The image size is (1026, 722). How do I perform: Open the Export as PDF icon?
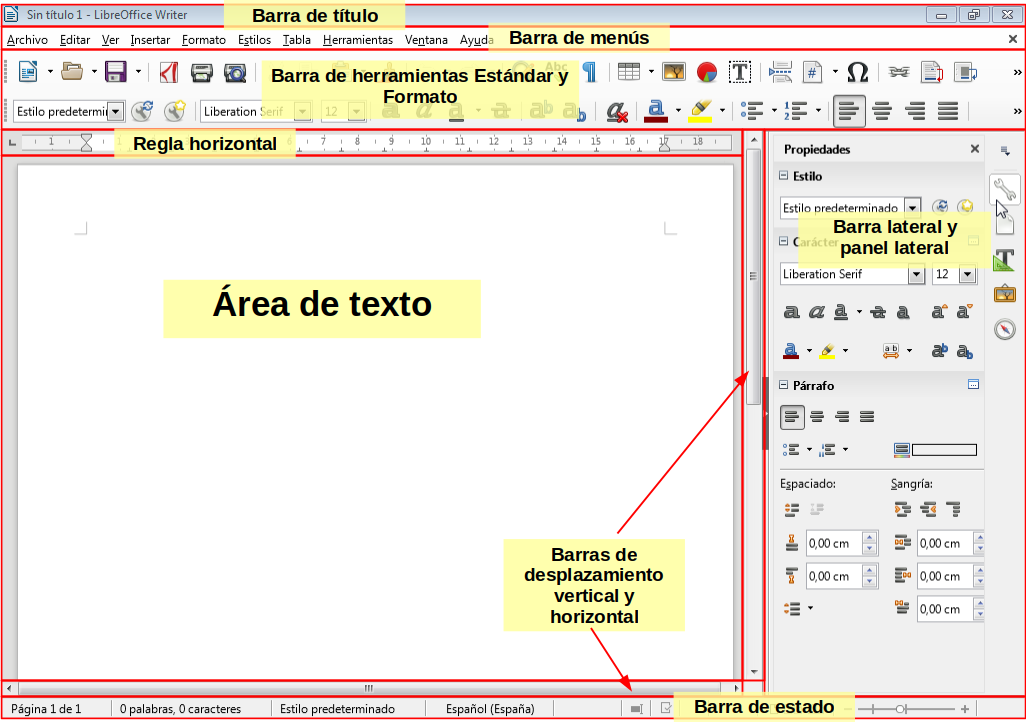tap(167, 72)
